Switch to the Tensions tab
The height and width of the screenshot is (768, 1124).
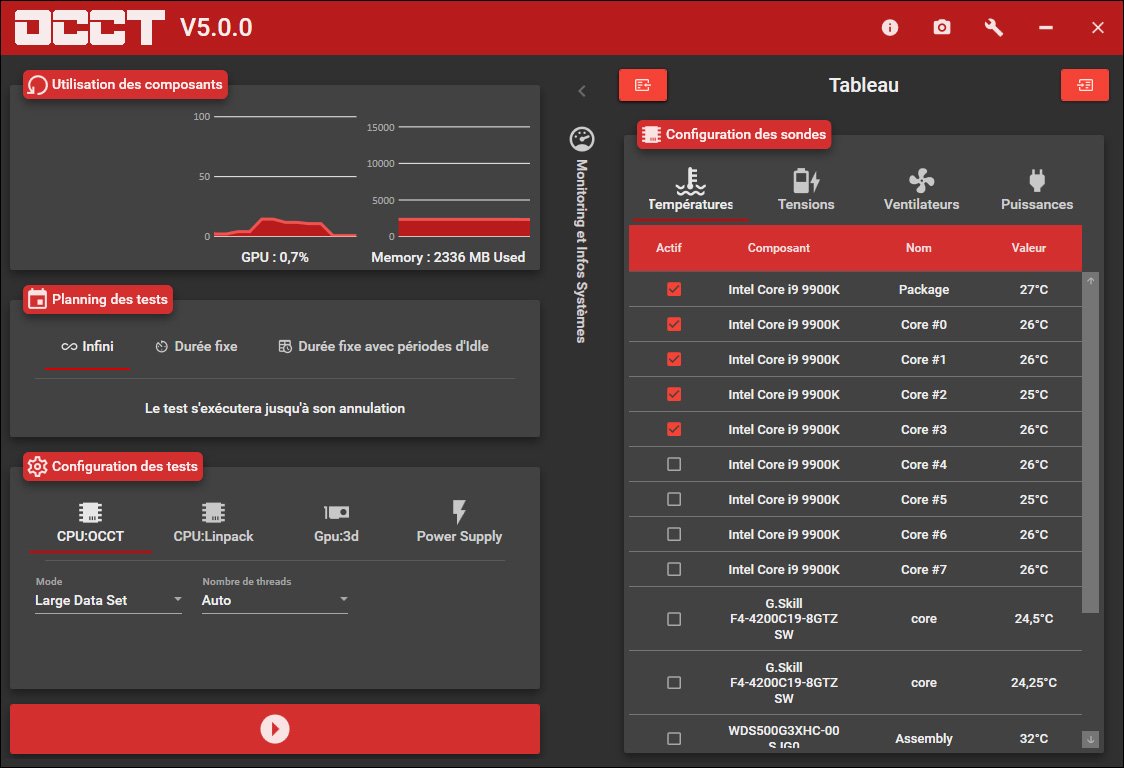(806, 191)
